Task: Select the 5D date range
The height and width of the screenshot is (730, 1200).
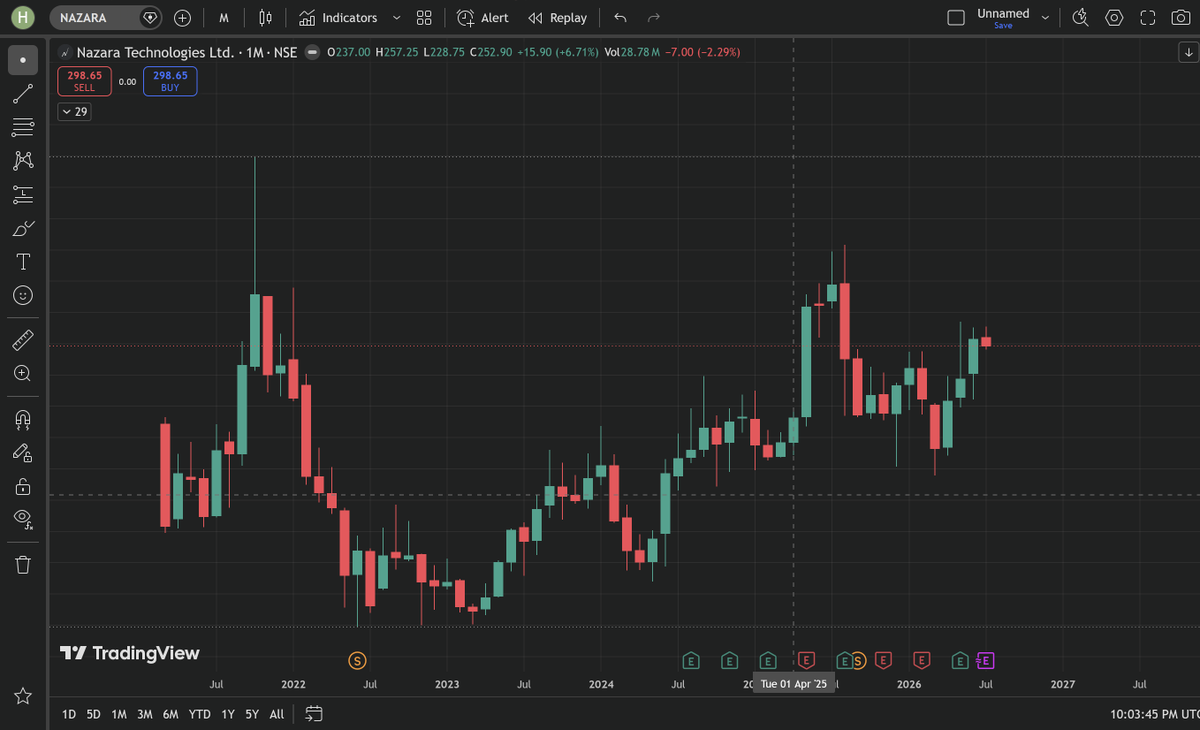Action: pos(93,714)
